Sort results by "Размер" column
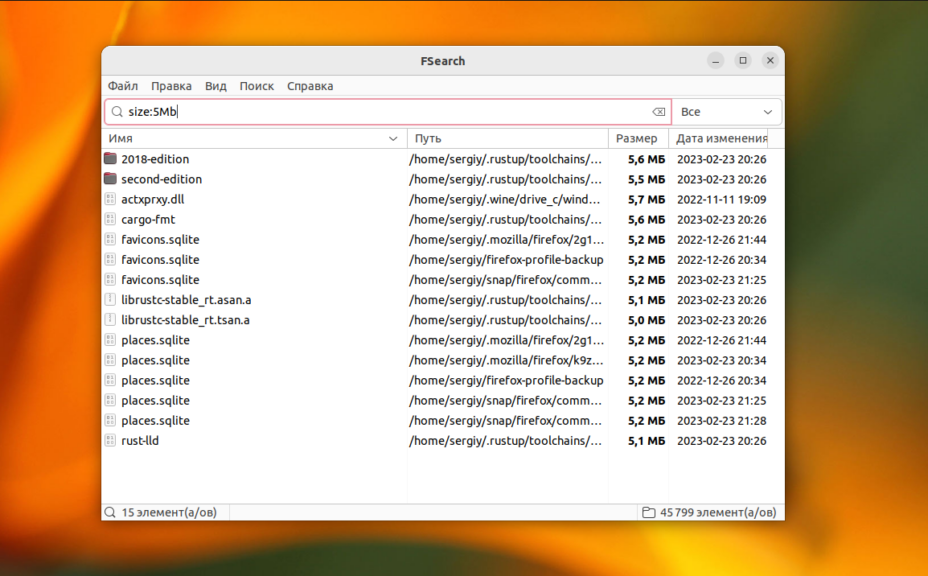This screenshot has width=928, height=576. coord(637,139)
